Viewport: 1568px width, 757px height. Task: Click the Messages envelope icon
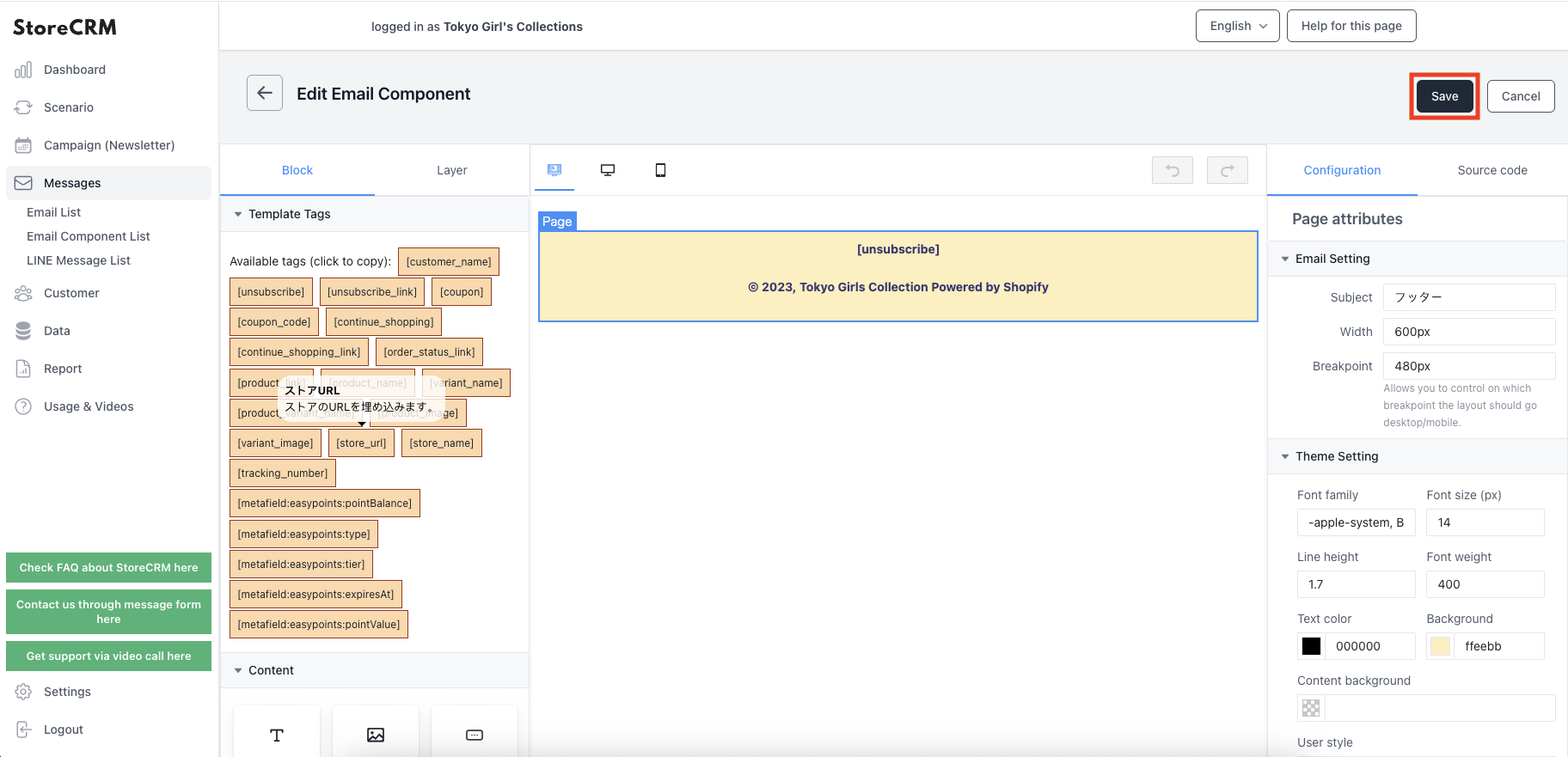[x=23, y=183]
